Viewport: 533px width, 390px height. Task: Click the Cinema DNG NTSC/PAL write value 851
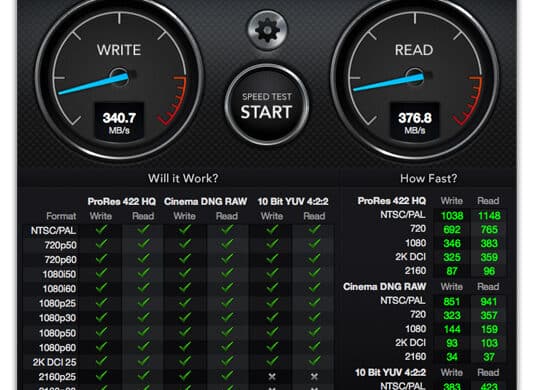452,302
